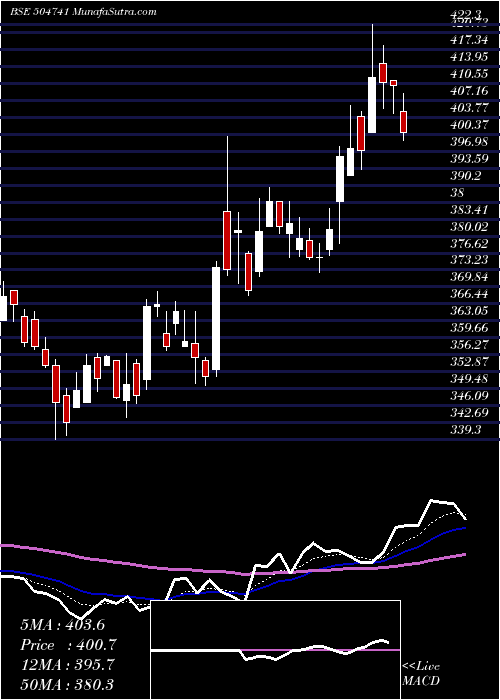
Task: Click the 383.41 price label
Action: (469, 210)
